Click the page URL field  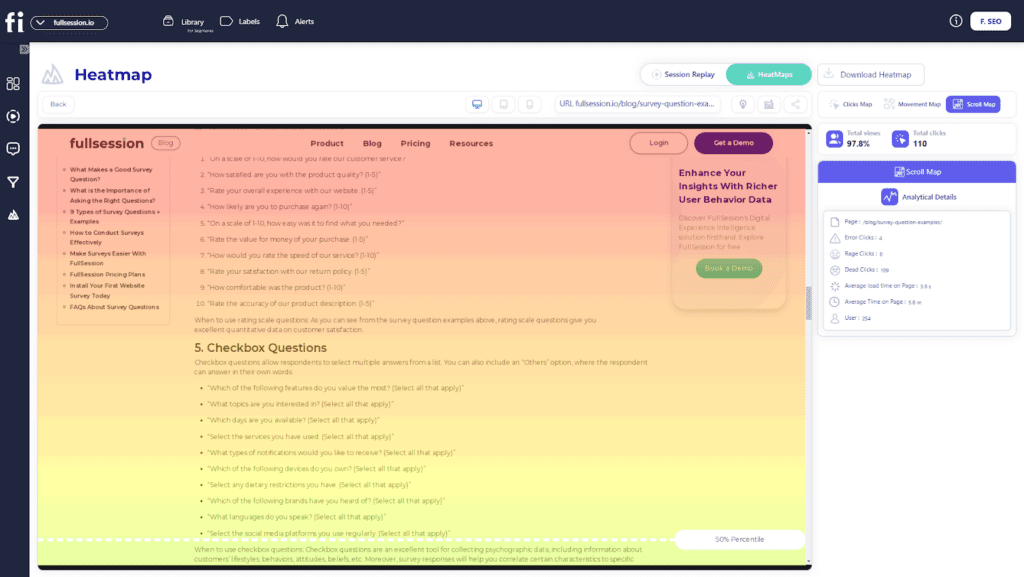pos(637,104)
